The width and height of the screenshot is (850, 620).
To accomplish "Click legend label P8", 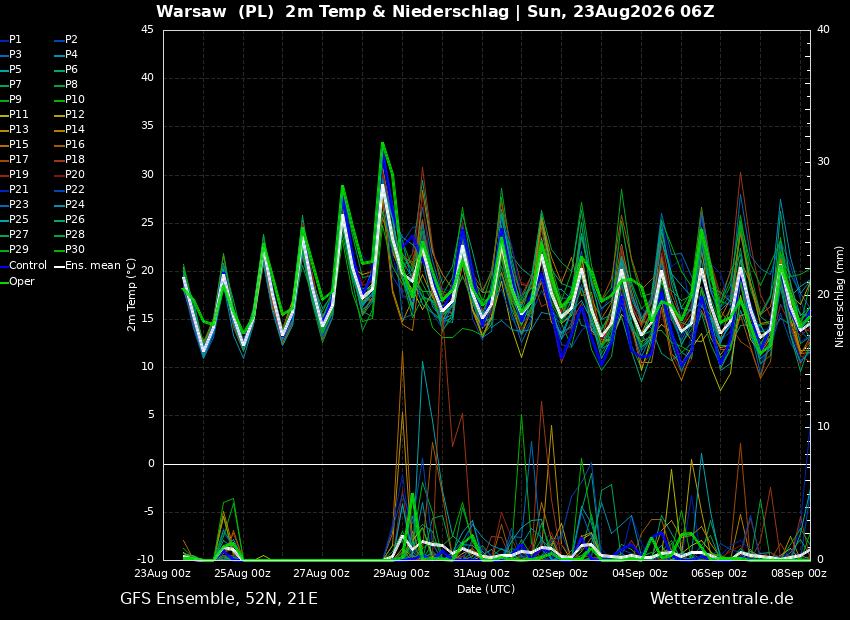I will pos(71,85).
